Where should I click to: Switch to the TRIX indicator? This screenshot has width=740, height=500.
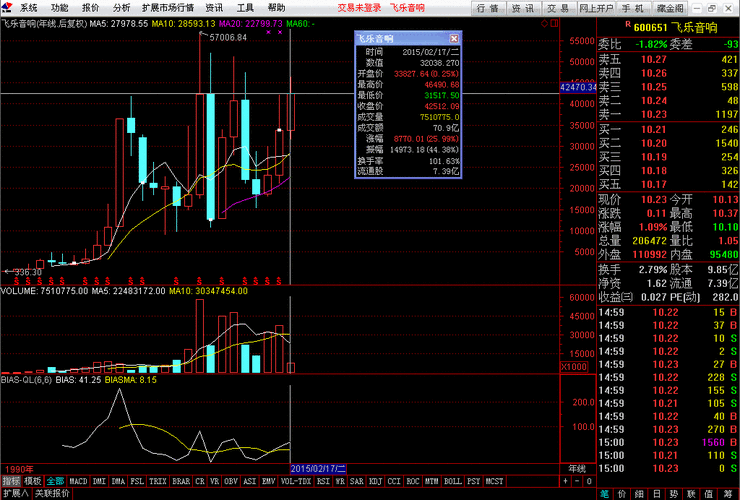[x=158, y=481]
